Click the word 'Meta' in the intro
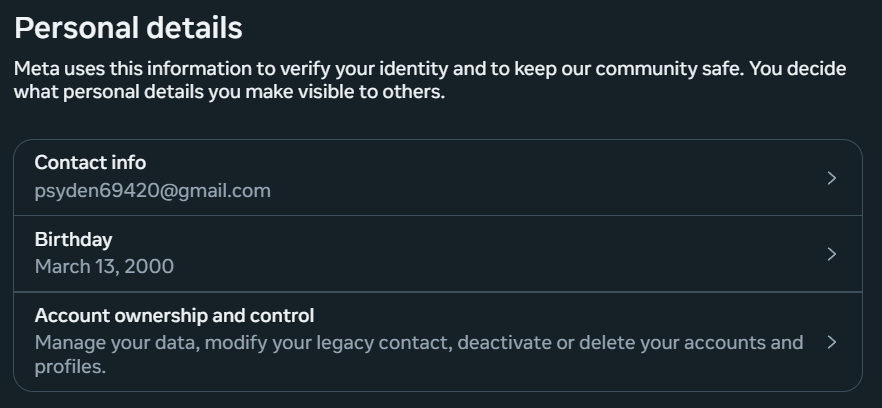This screenshot has height=408, width=882. 37,69
